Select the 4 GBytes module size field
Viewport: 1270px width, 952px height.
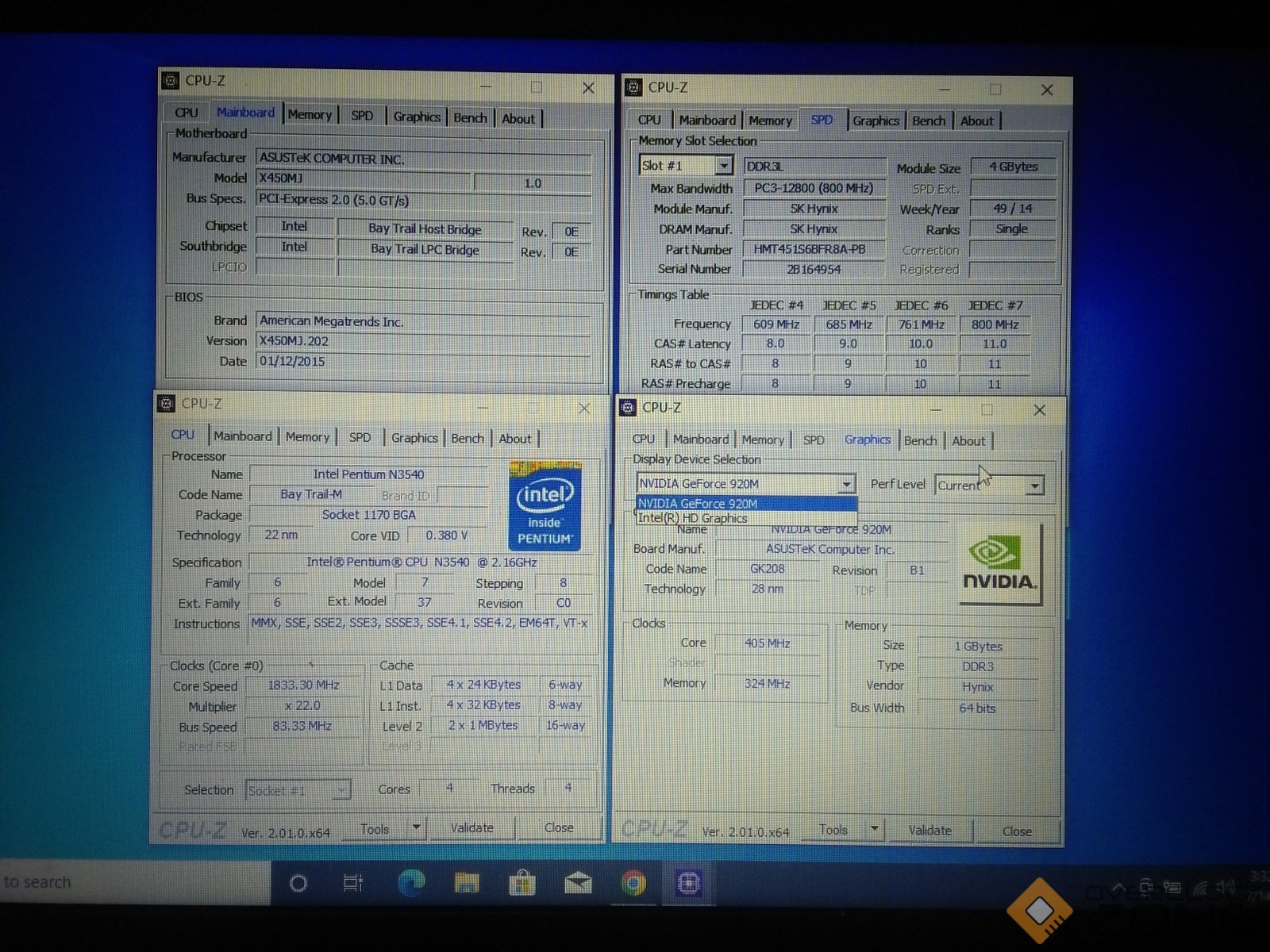coord(1014,167)
